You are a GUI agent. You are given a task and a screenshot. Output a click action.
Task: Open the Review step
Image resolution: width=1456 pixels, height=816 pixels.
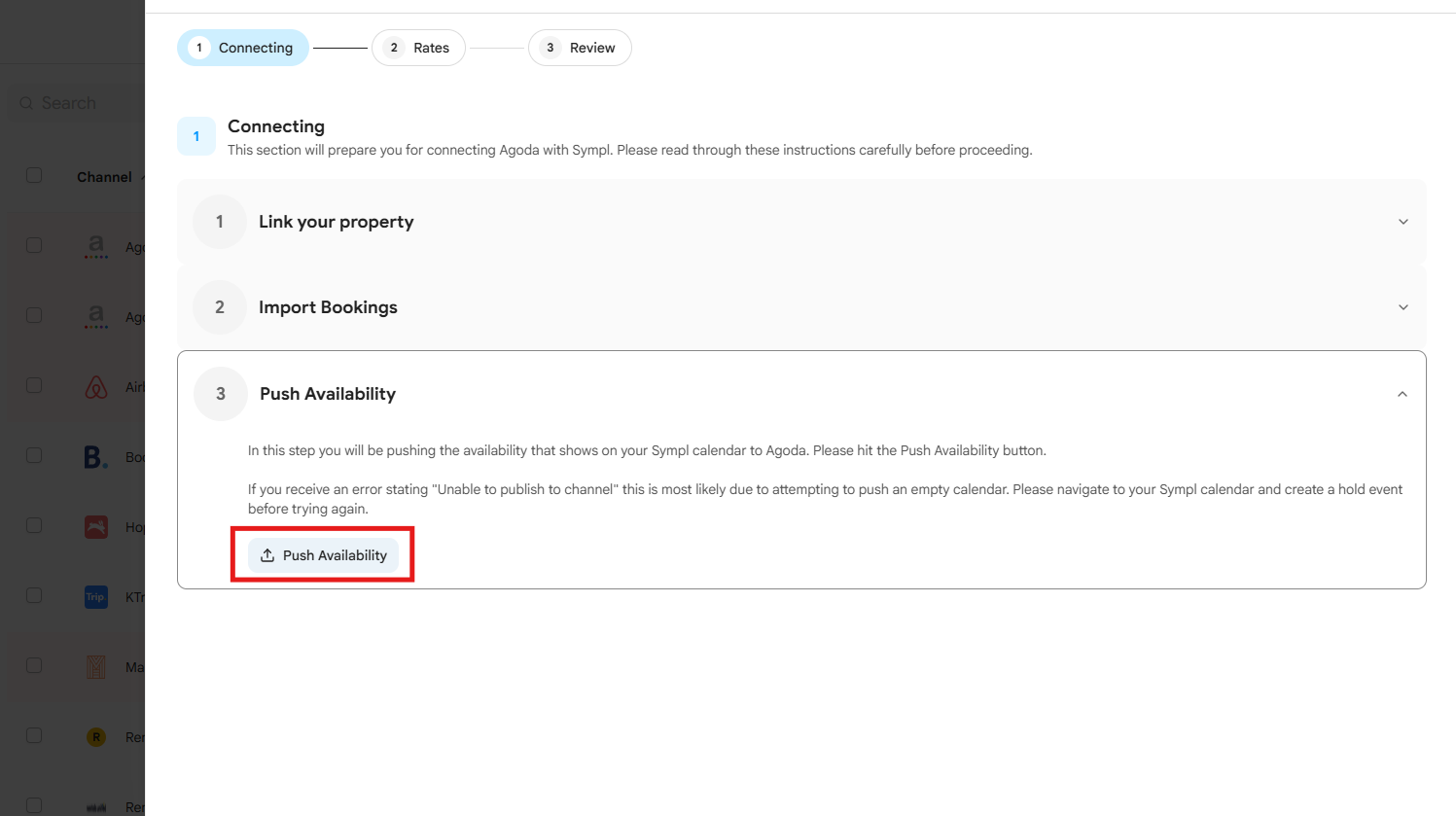[x=580, y=48]
